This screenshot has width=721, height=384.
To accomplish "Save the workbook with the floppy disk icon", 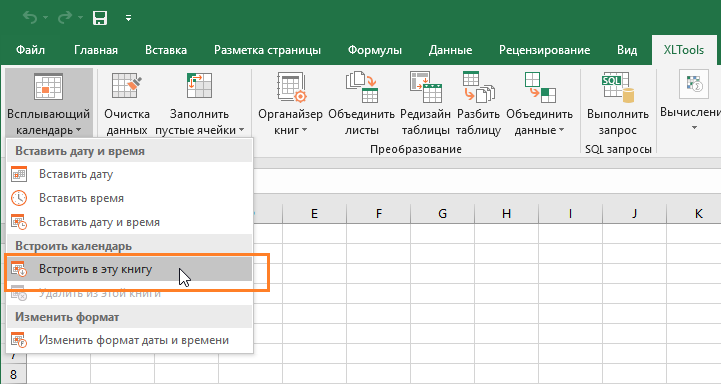I will [100, 18].
